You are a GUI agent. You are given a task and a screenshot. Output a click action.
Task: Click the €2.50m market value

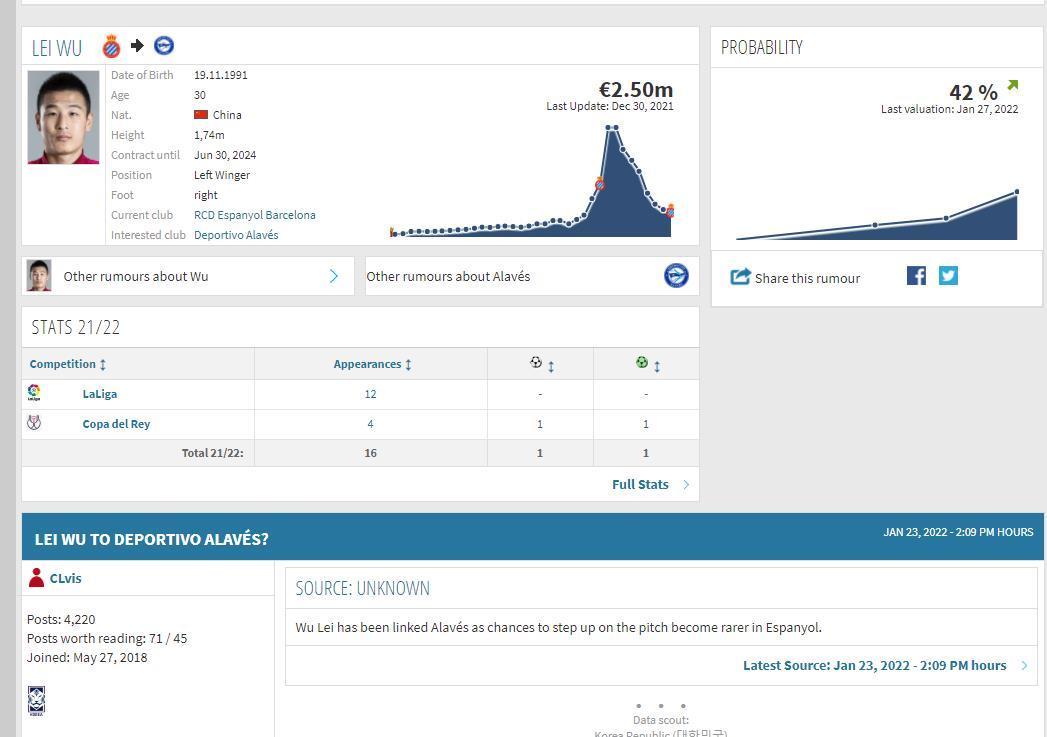coord(636,89)
